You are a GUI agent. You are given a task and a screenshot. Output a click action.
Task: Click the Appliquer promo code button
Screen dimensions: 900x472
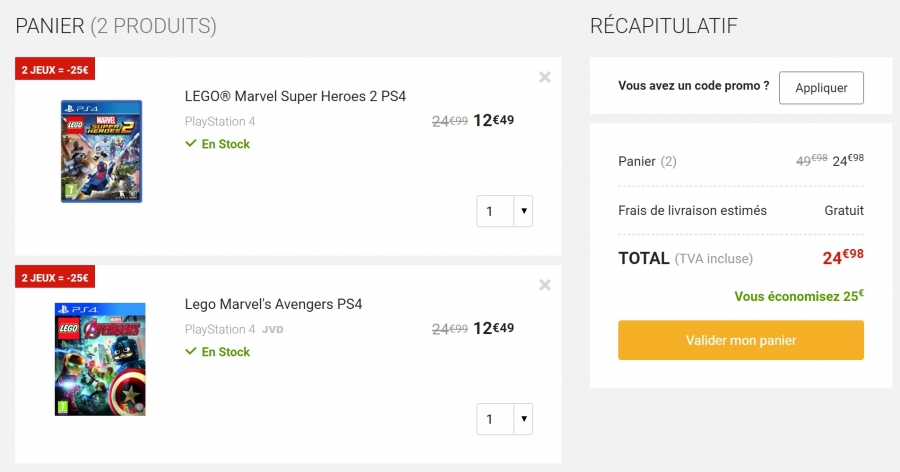coord(821,88)
